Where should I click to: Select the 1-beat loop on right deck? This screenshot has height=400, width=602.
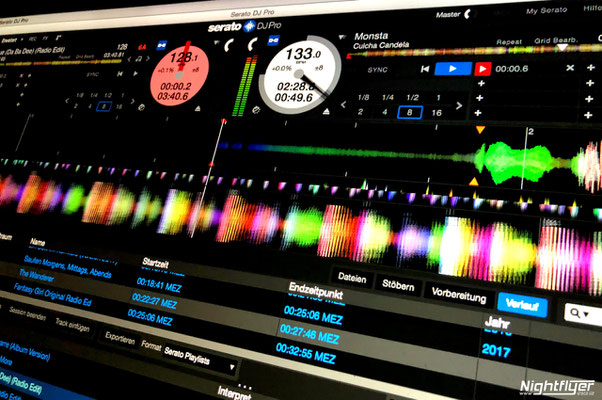pos(438,98)
